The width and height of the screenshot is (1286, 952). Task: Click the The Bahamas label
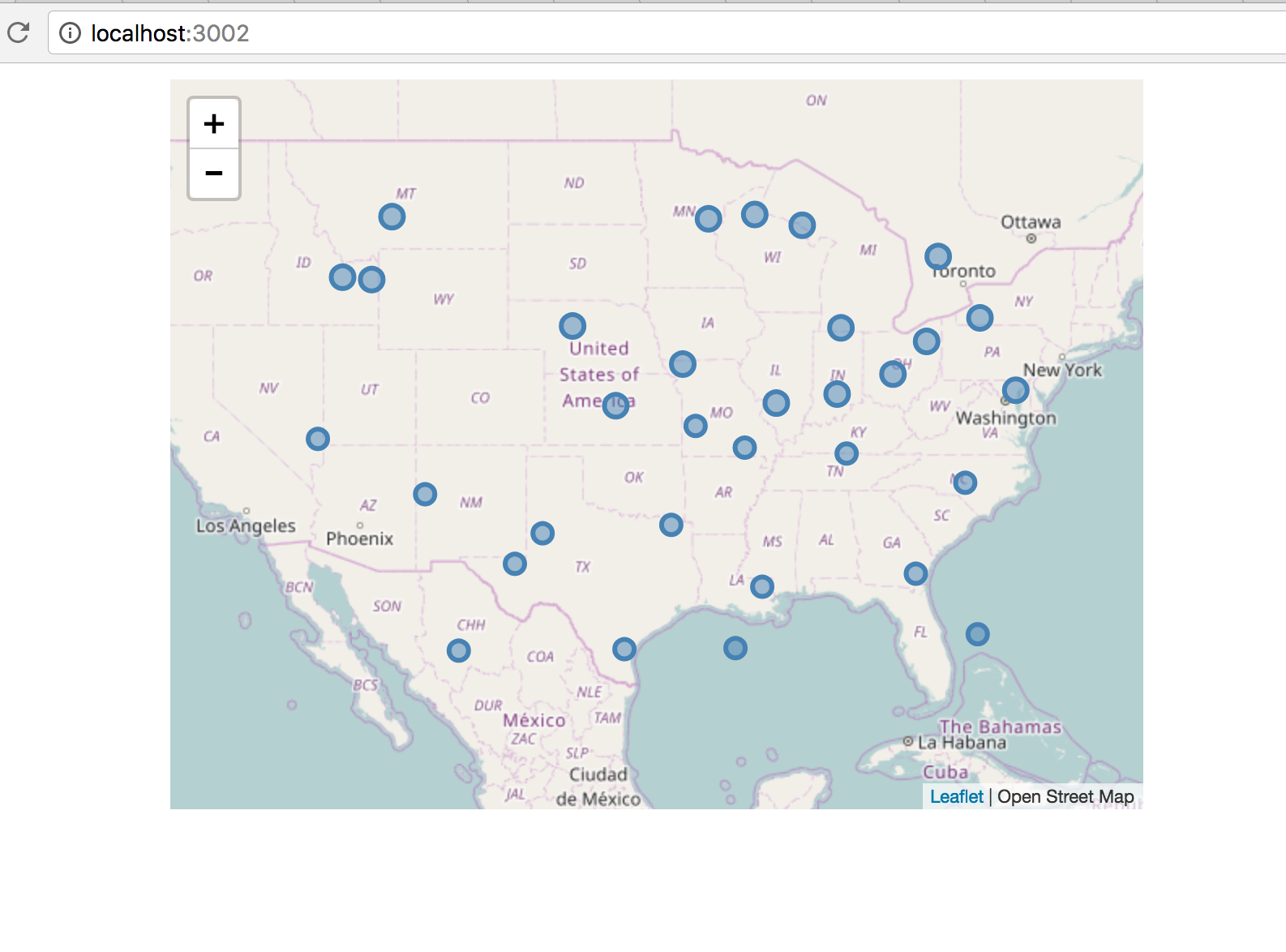pyautogui.click(x=1000, y=727)
